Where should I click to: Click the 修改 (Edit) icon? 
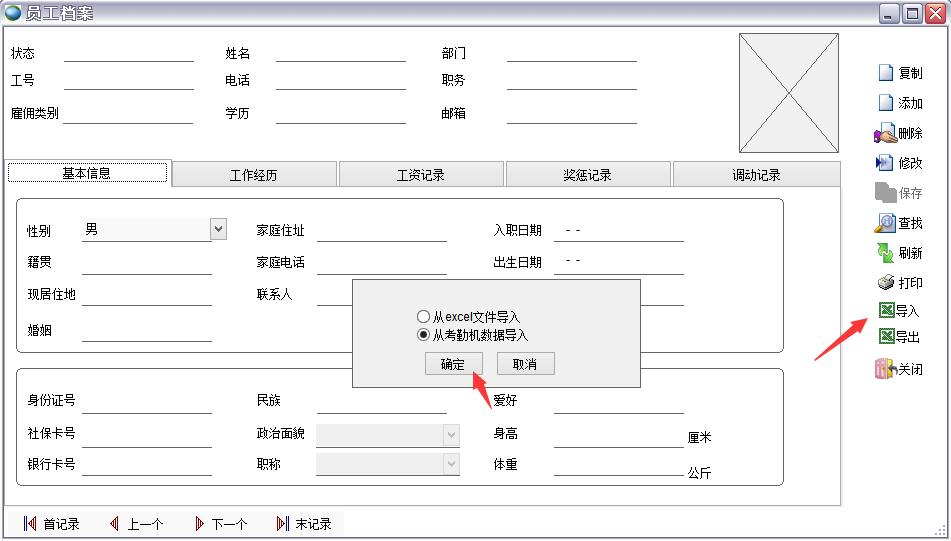[885, 163]
